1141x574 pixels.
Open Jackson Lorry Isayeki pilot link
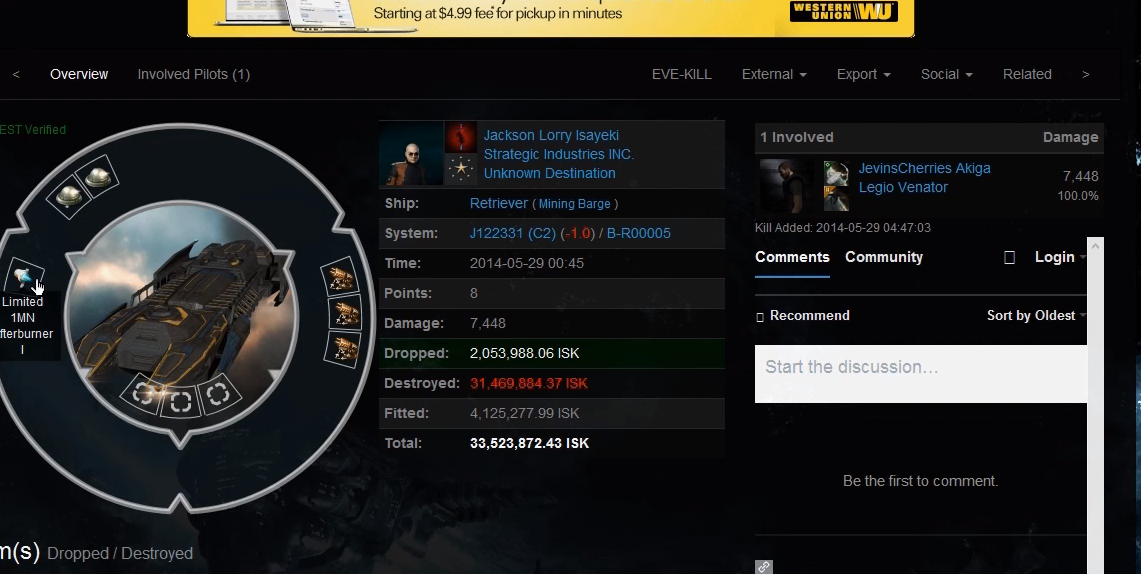551,135
